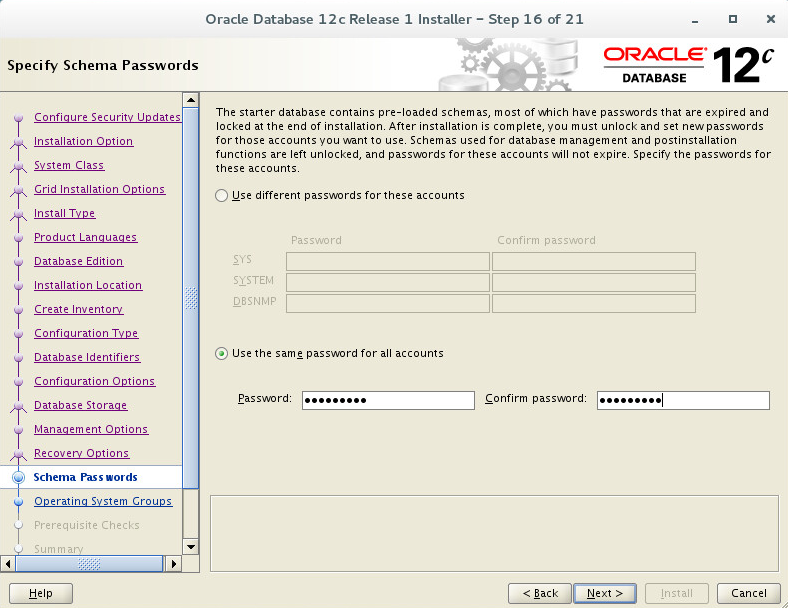Open Product Languages step
Image resolution: width=788 pixels, height=608 pixels.
tap(85, 237)
